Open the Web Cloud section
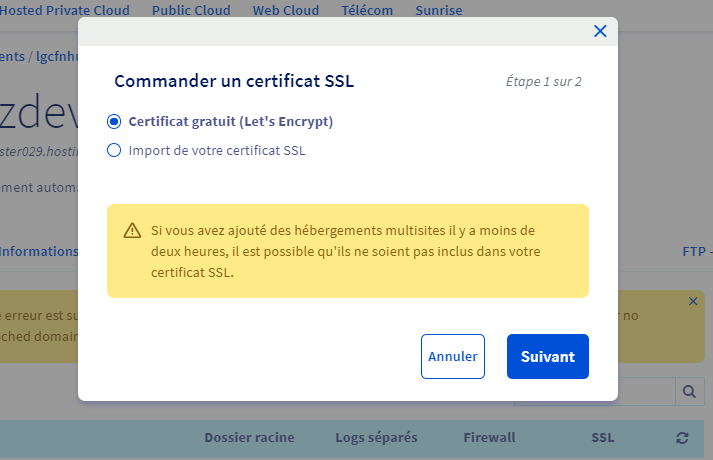Screen dimensions: 713x460 [286, 11]
